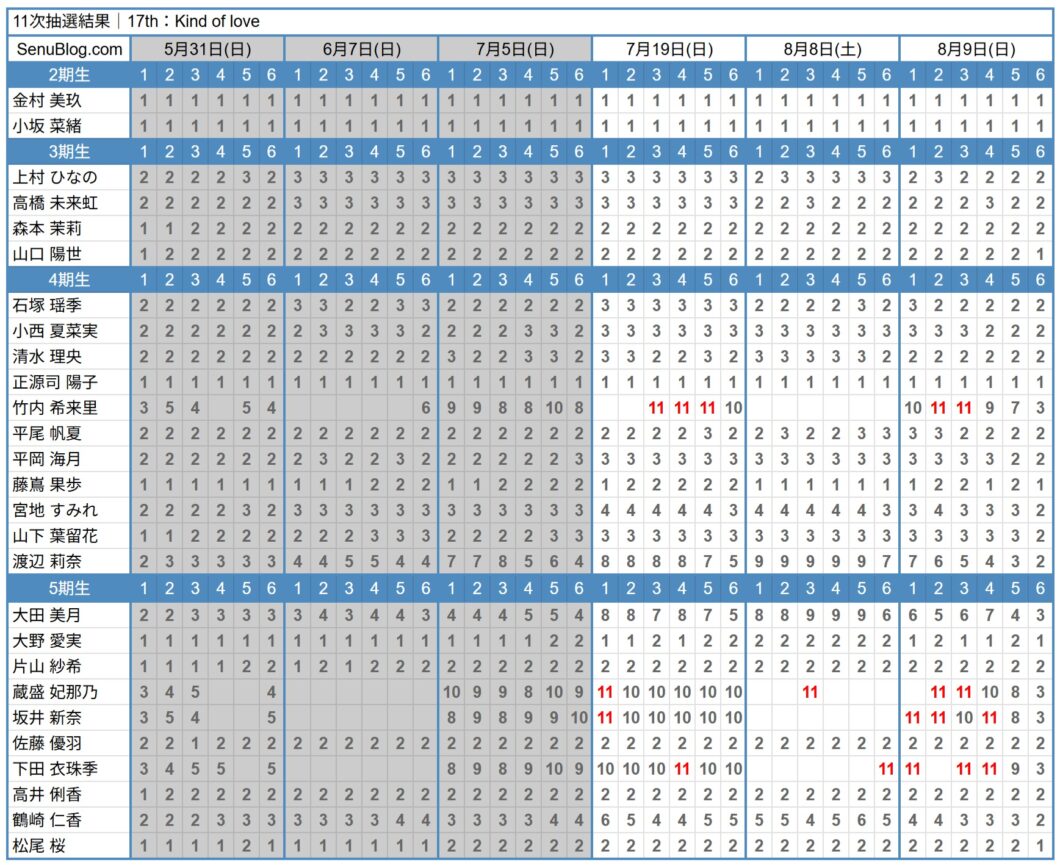Click the 2期生 section header
Screen dimensions: 1060x865
(x=69, y=75)
